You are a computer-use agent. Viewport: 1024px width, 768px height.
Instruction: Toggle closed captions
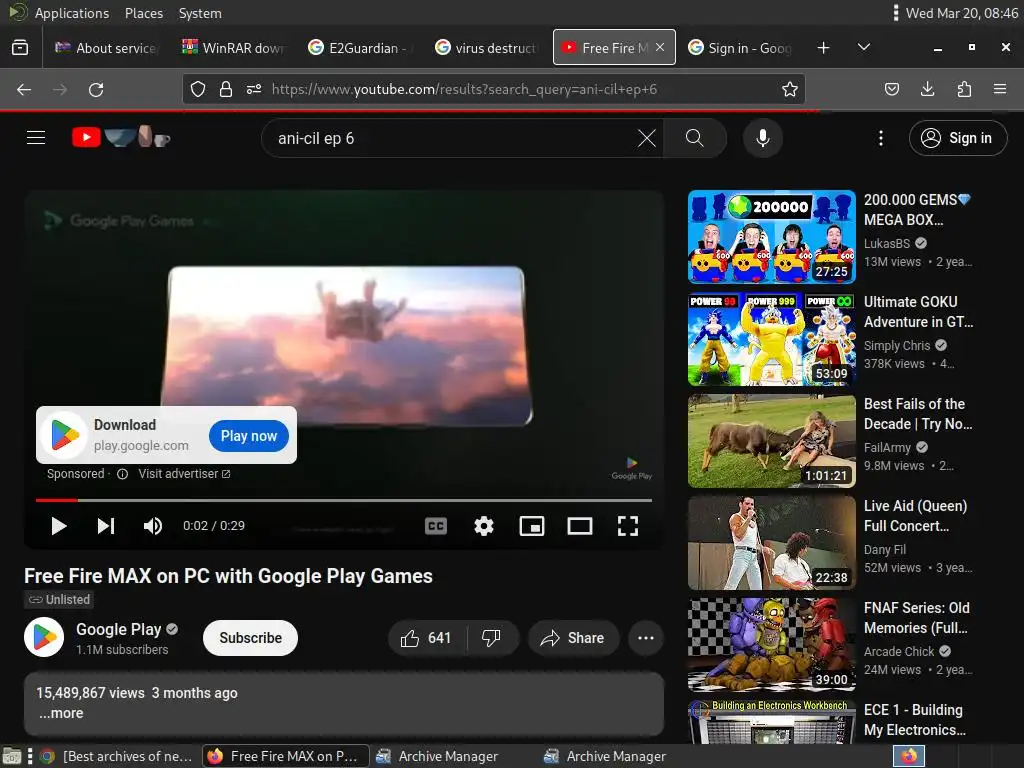(x=436, y=526)
